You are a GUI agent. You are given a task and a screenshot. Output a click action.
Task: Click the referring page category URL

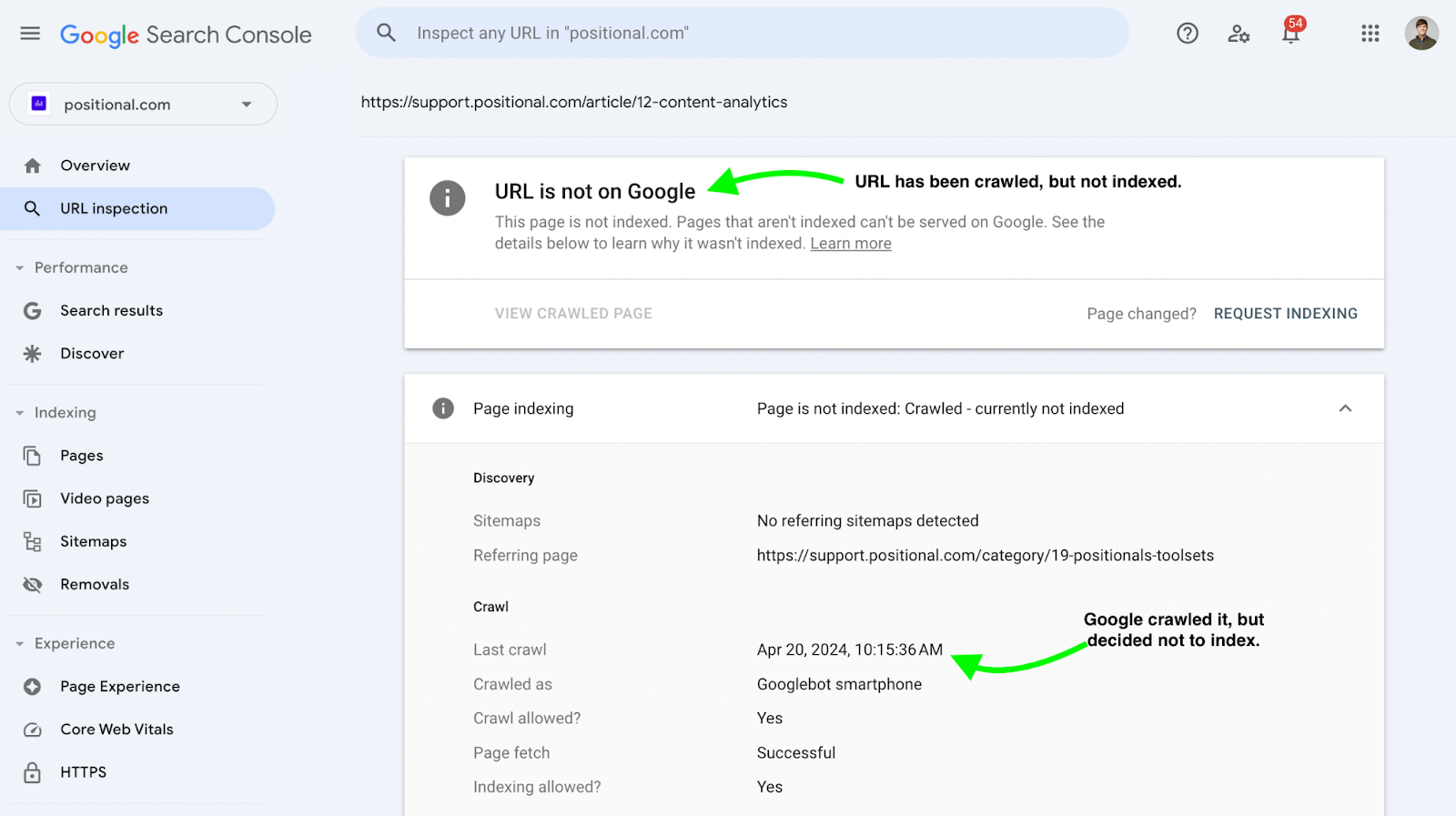[986, 556]
